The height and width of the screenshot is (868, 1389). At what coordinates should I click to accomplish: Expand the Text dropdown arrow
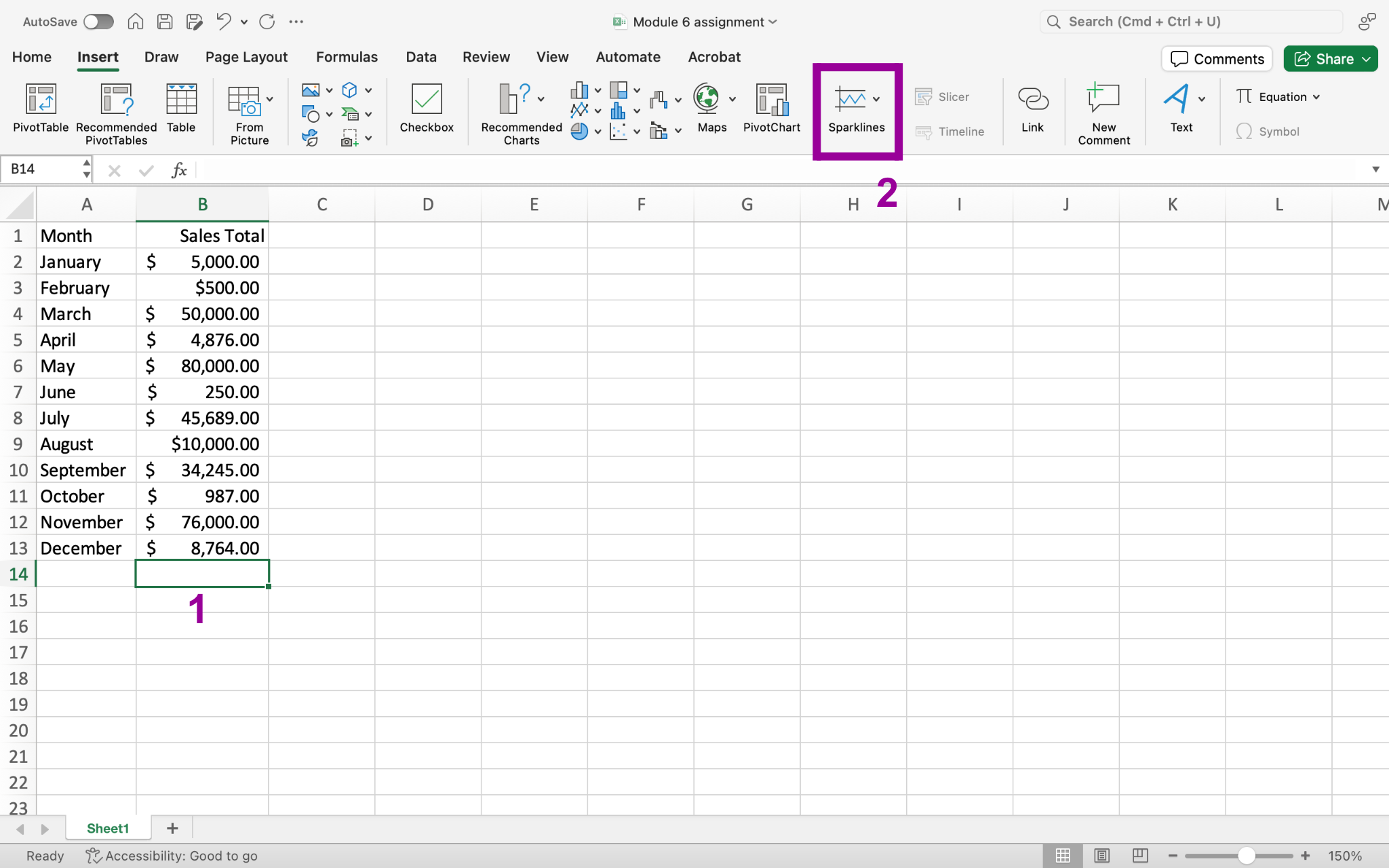(x=1202, y=100)
